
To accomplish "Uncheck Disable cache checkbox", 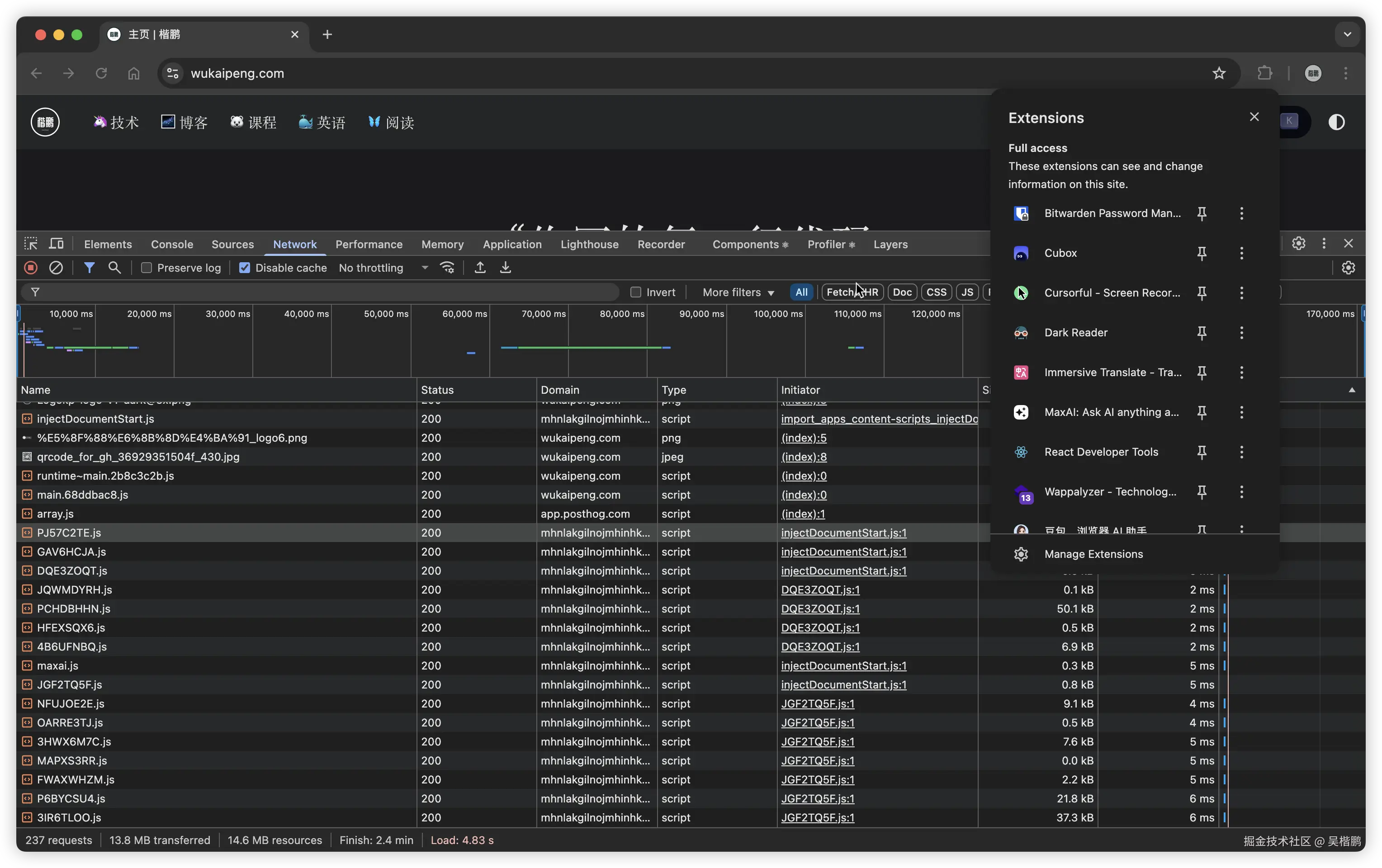I will click(245, 268).
